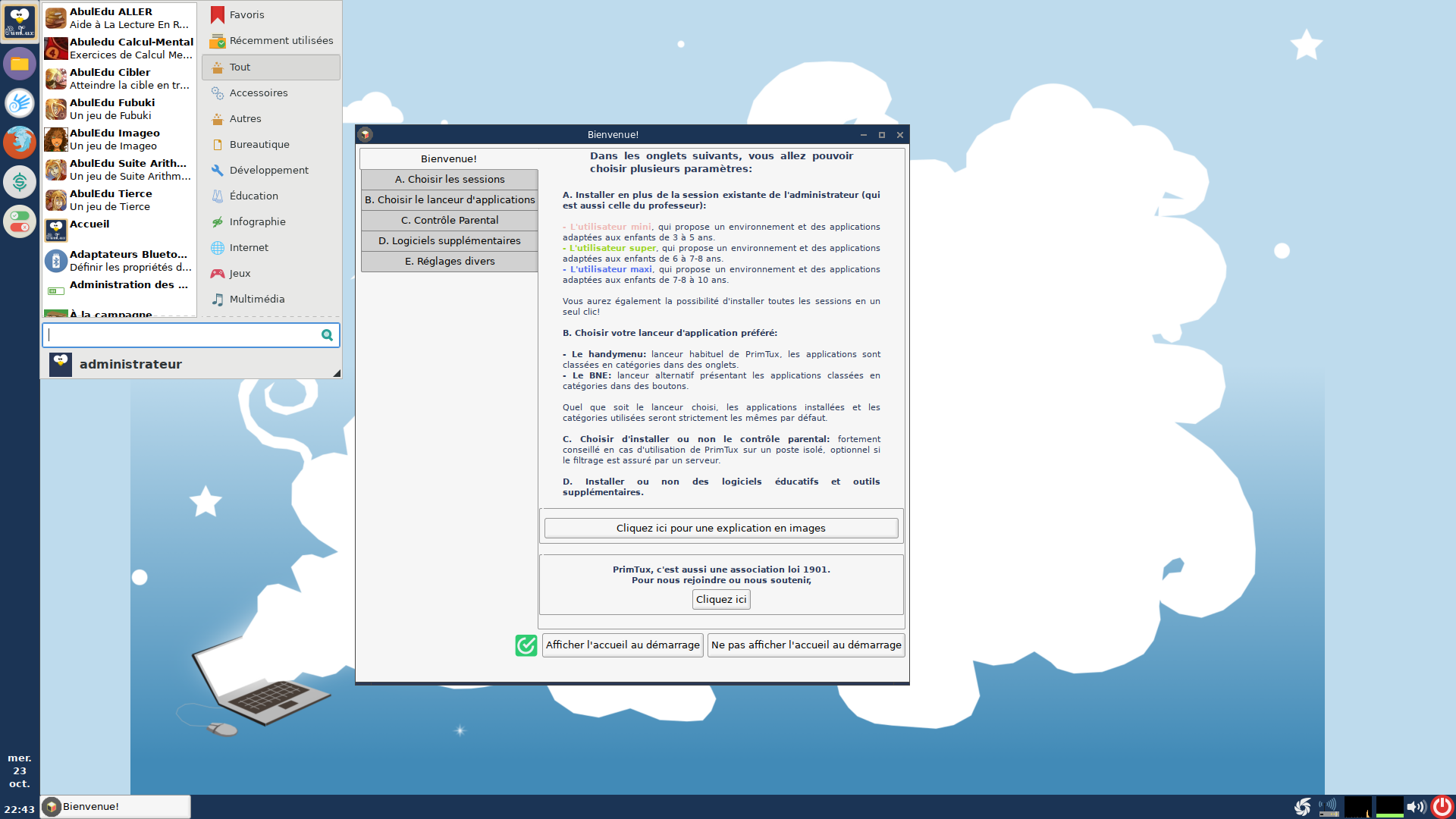Click the volume speaker tray icon
The height and width of the screenshot is (819, 1456).
point(1416,807)
